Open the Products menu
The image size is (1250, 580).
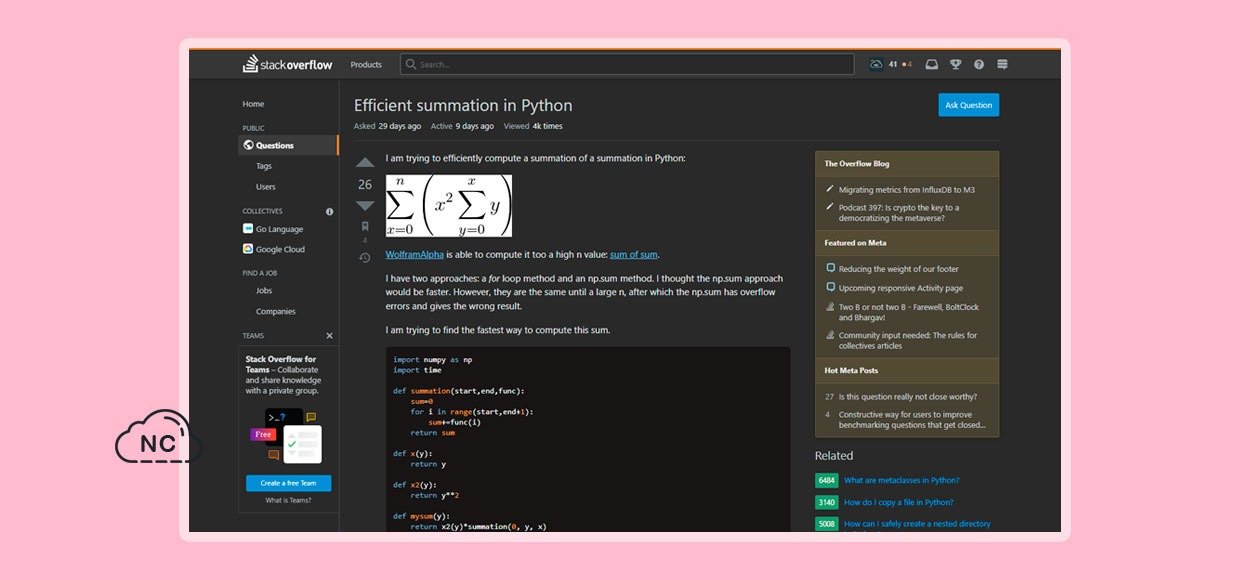(366, 65)
